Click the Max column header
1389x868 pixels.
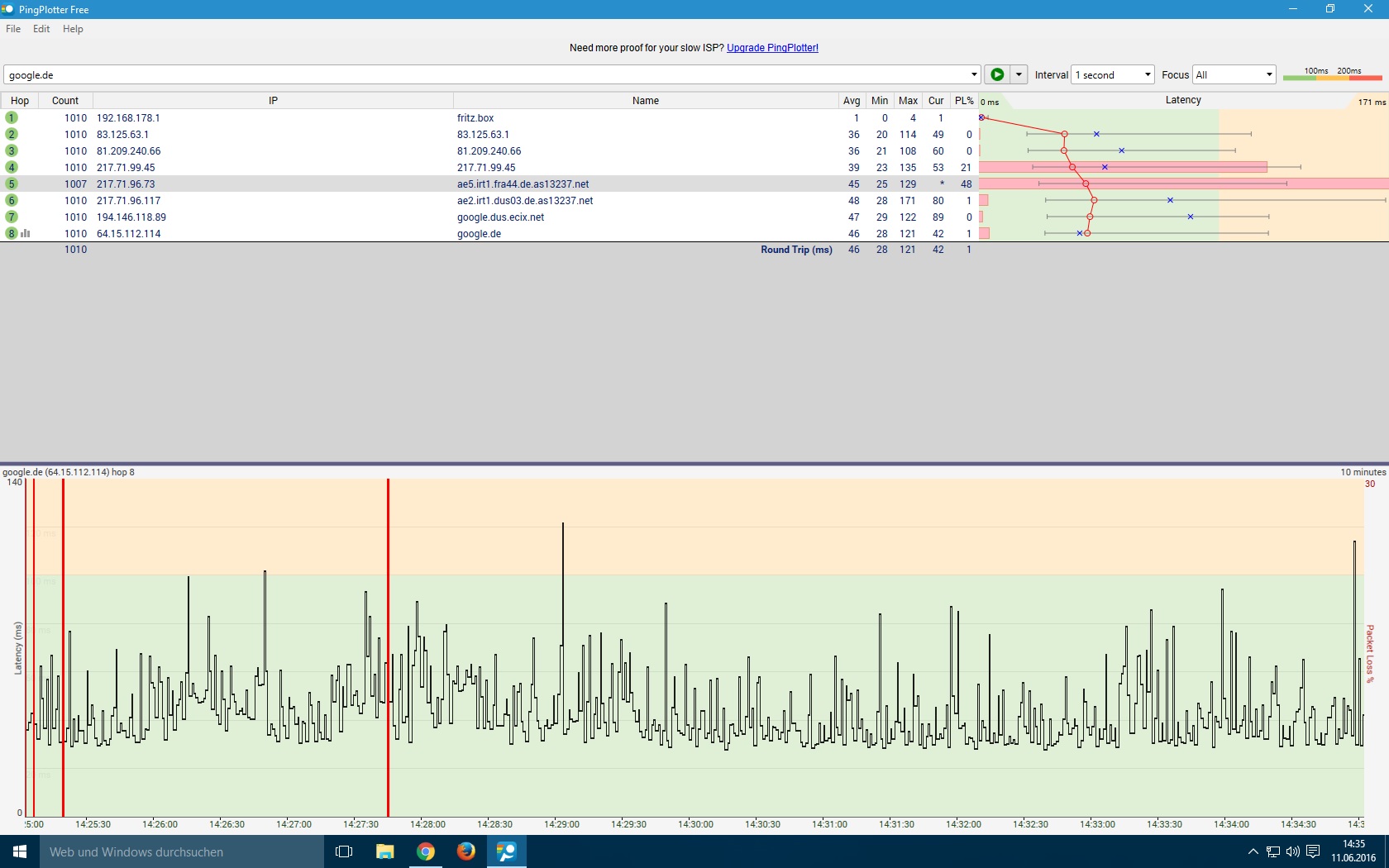909,101
